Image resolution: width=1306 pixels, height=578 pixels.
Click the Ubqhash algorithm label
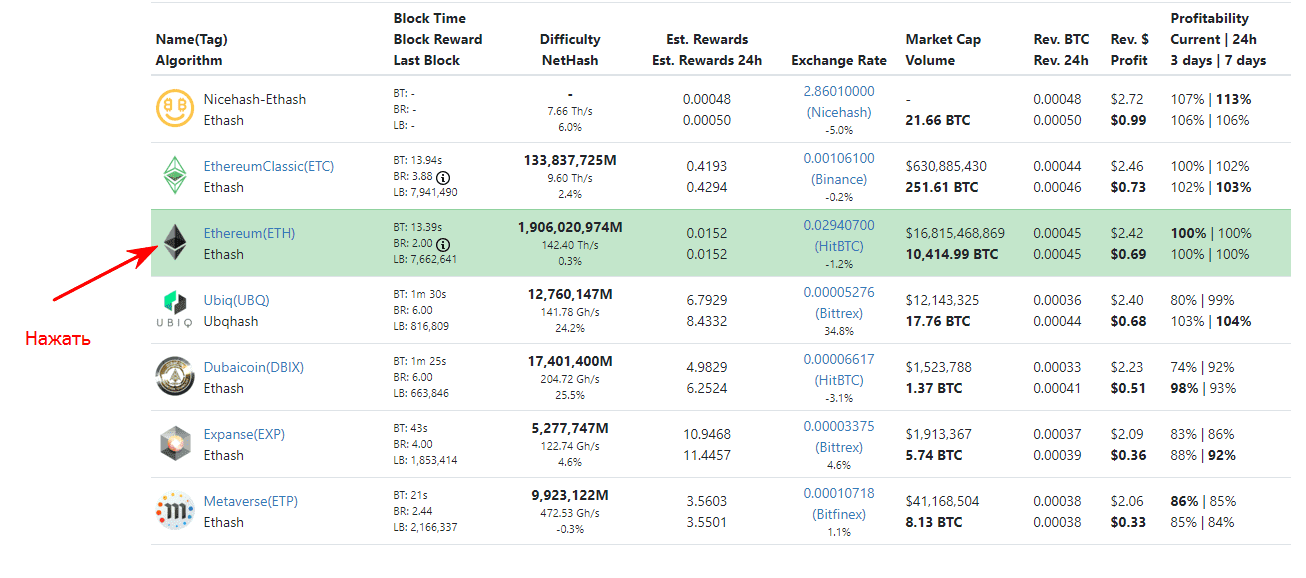(x=231, y=321)
